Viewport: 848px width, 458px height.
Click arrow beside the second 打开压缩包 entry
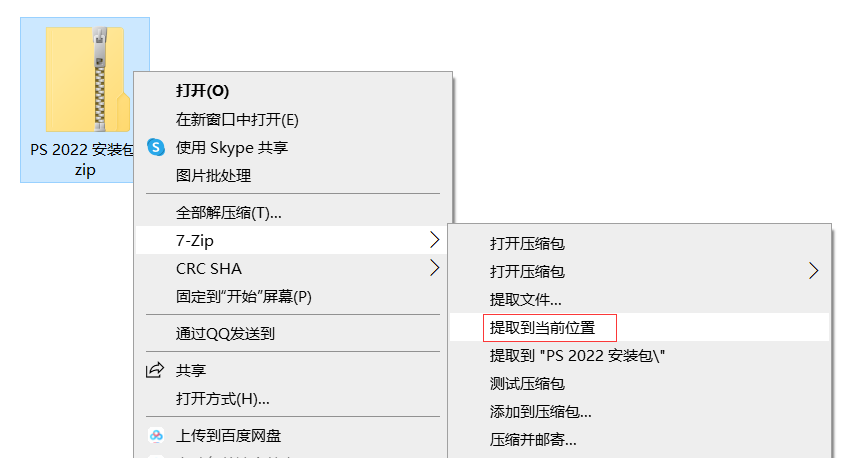tap(813, 271)
